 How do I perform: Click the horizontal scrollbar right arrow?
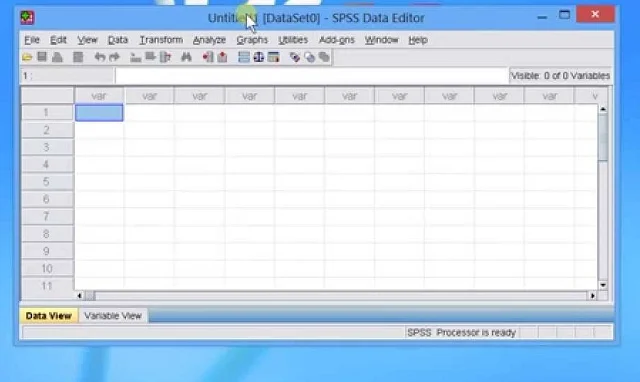pos(592,295)
